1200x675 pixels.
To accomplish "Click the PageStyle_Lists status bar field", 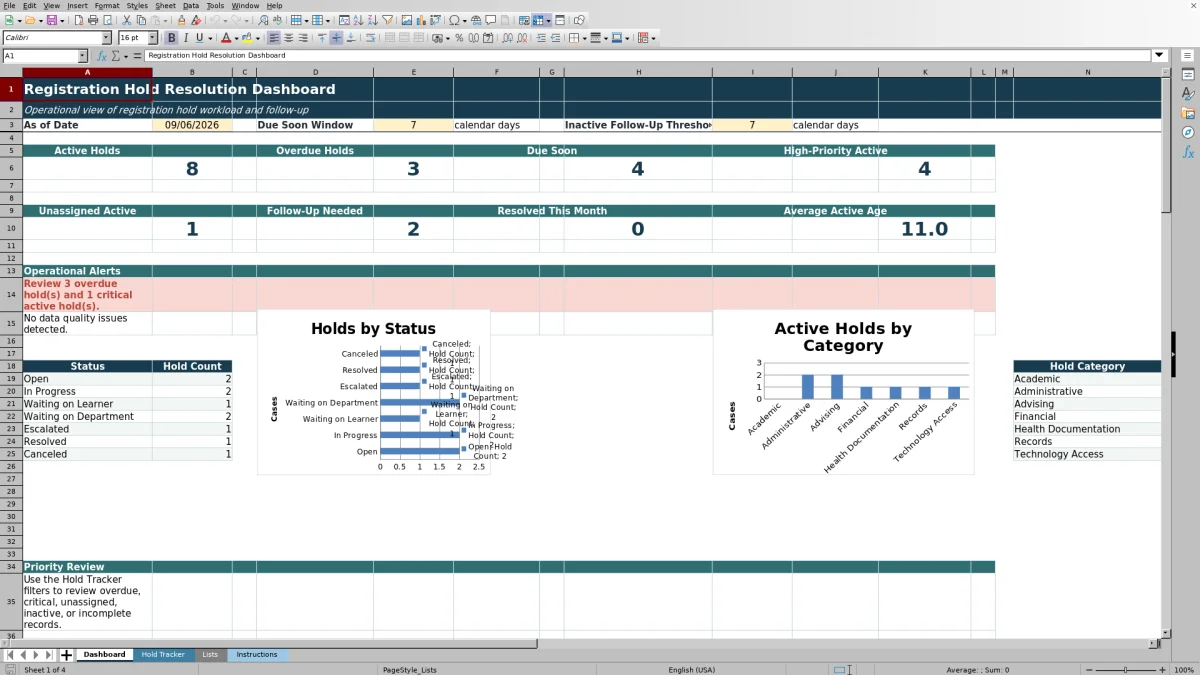I will tap(410, 670).
